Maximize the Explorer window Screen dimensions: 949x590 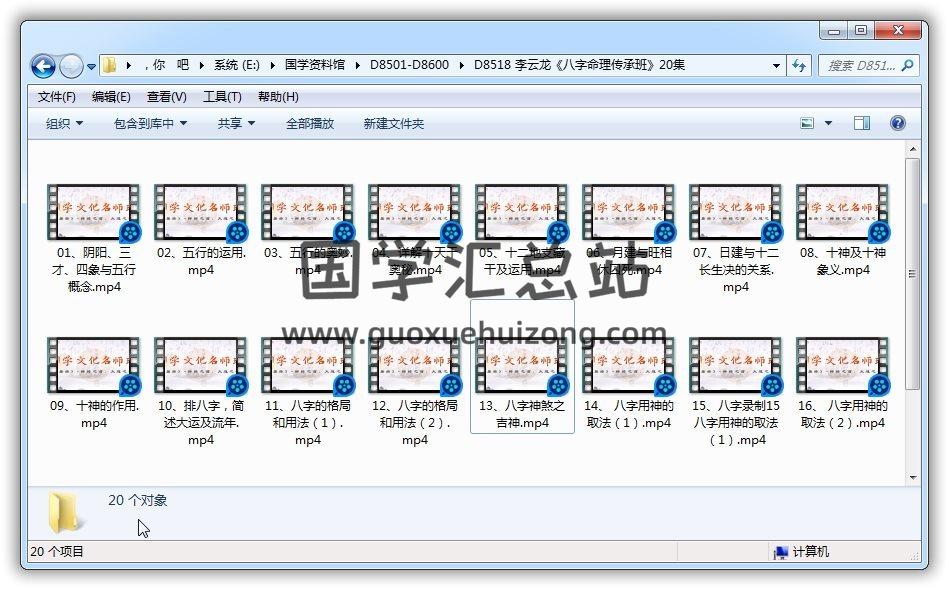coord(861,30)
